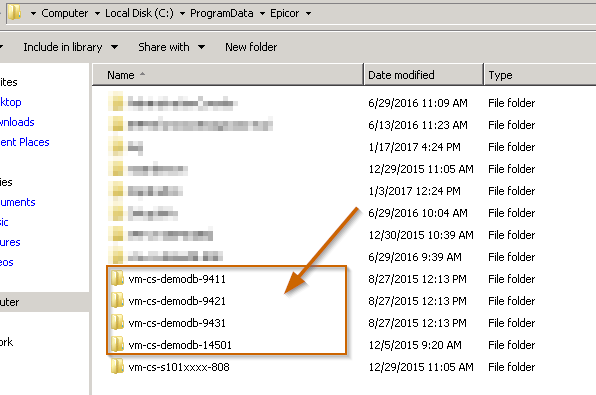596x395 pixels.
Task: Sort by the Type column header
Action: pos(540,75)
